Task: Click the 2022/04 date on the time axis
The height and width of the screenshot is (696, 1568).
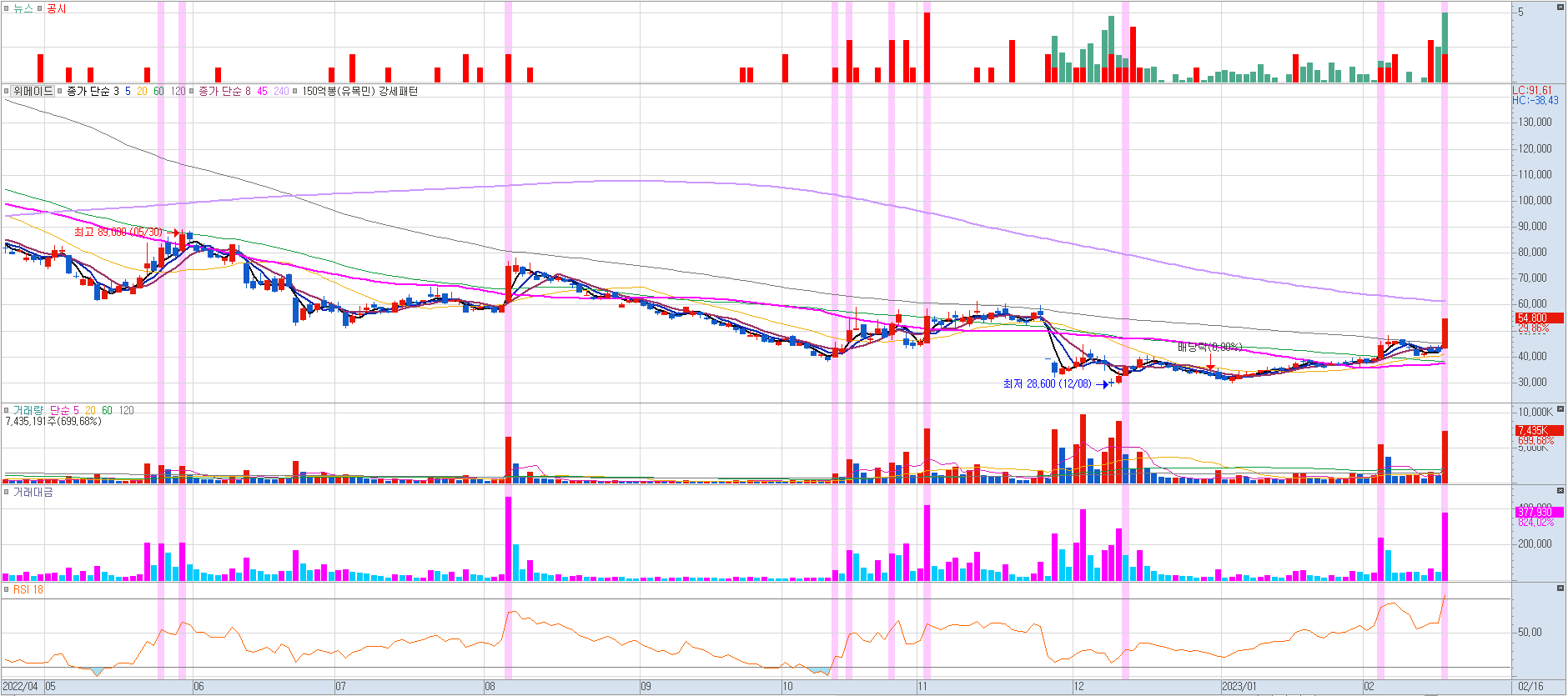Action: [21, 687]
